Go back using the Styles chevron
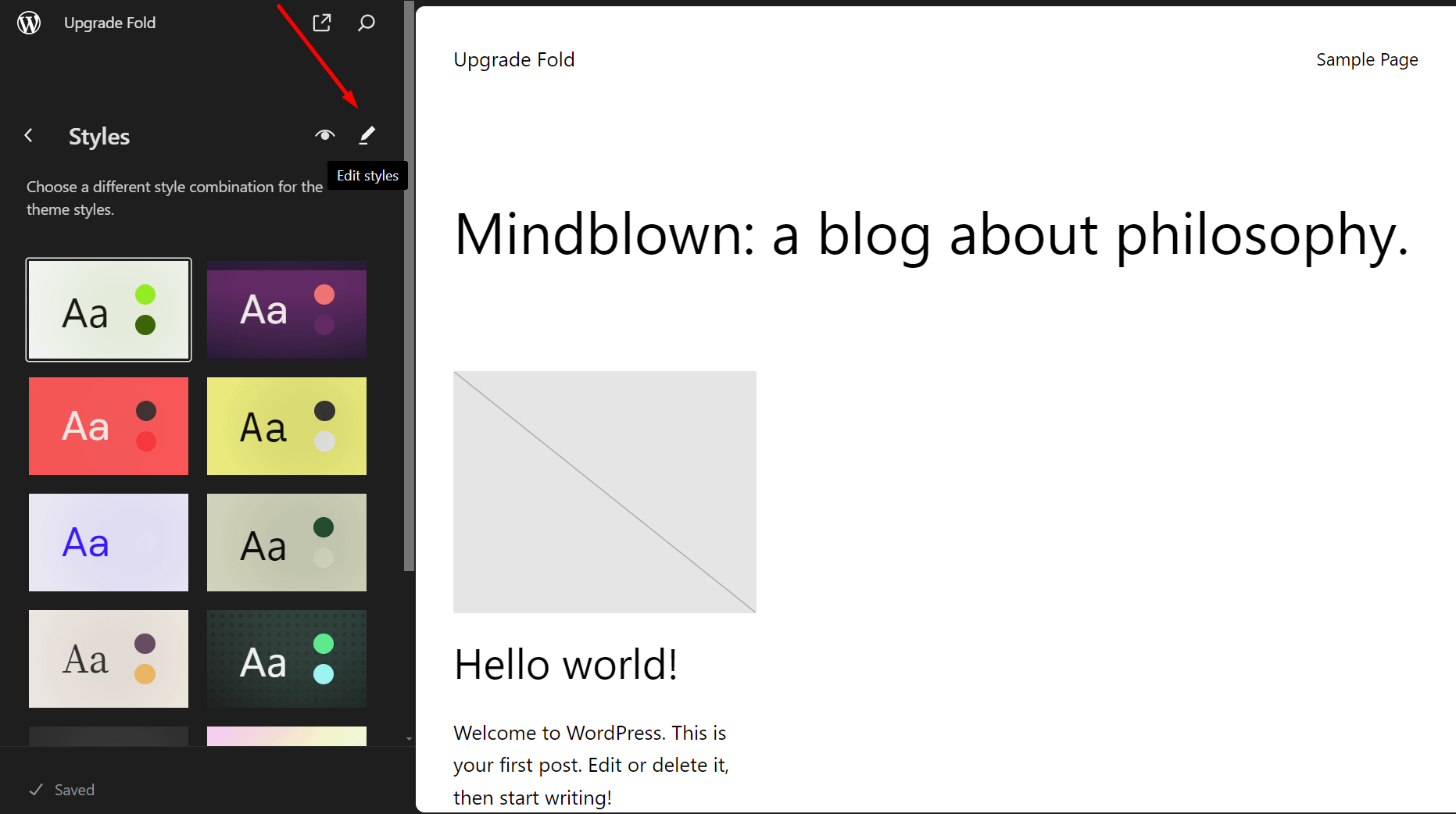1456x814 pixels. coord(29,135)
